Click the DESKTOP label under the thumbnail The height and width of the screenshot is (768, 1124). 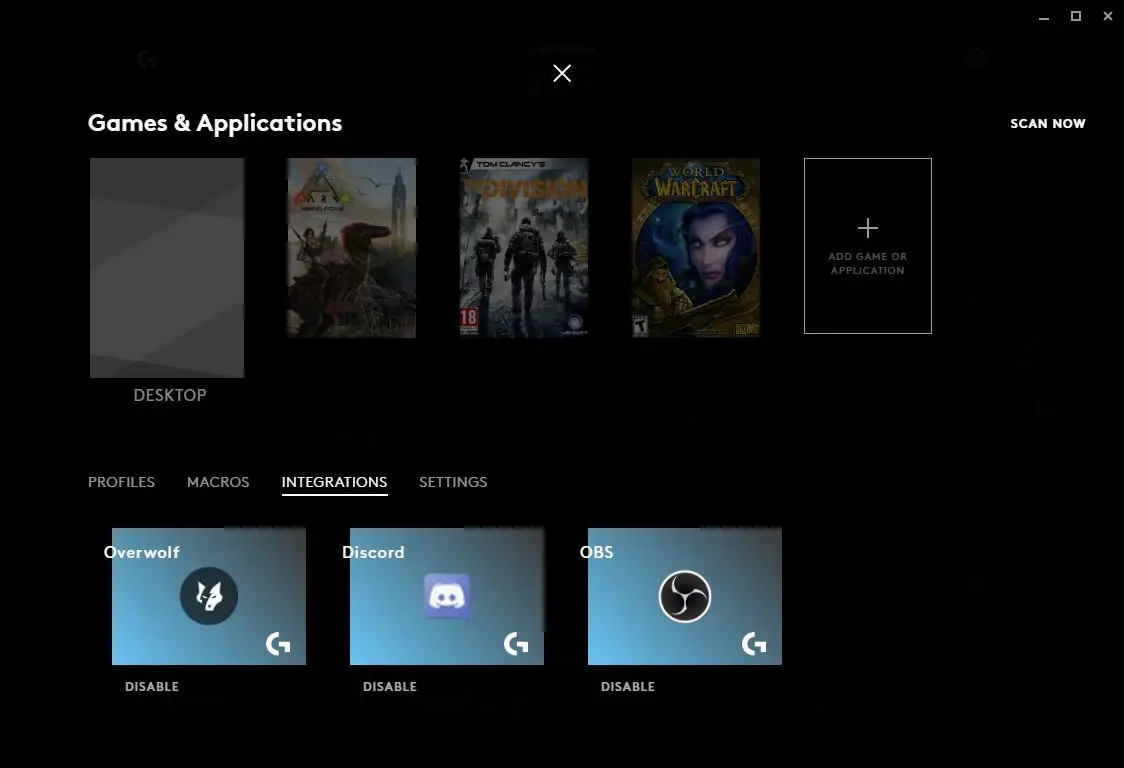click(x=170, y=395)
